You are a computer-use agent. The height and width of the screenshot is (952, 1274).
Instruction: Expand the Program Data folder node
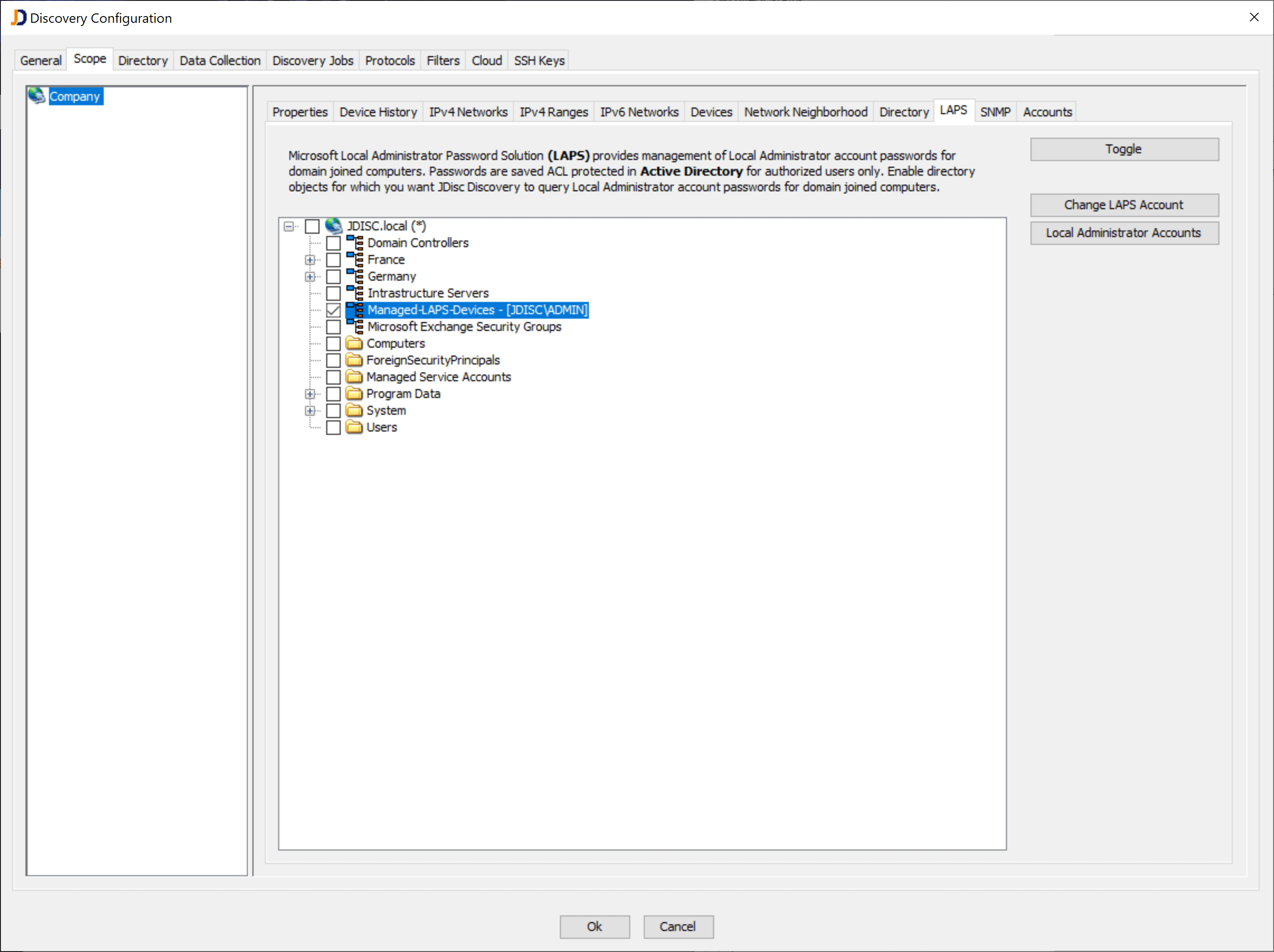(310, 394)
